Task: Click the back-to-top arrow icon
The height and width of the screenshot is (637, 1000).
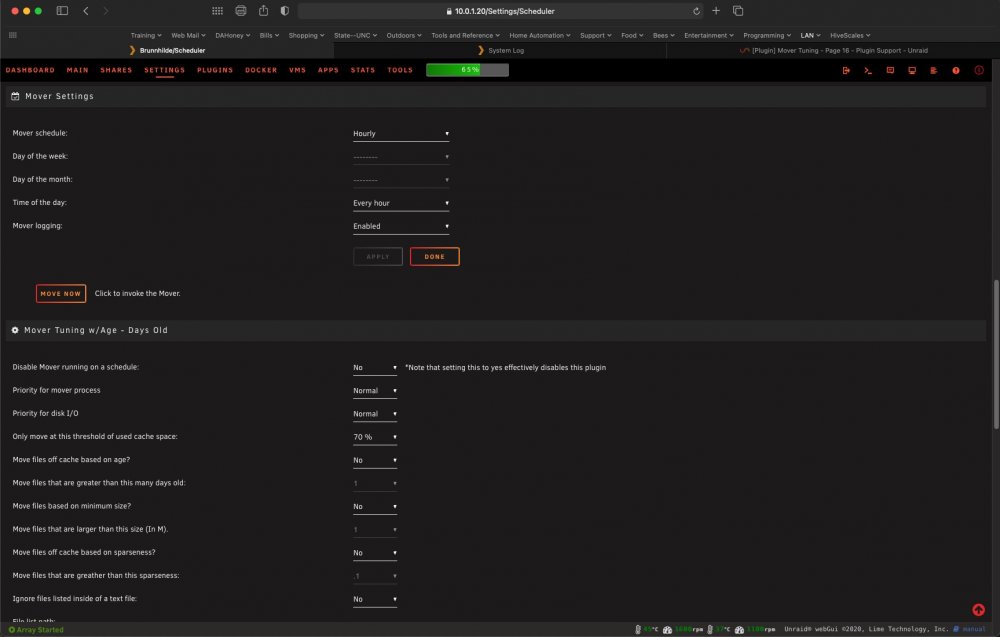Action: [x=978, y=610]
